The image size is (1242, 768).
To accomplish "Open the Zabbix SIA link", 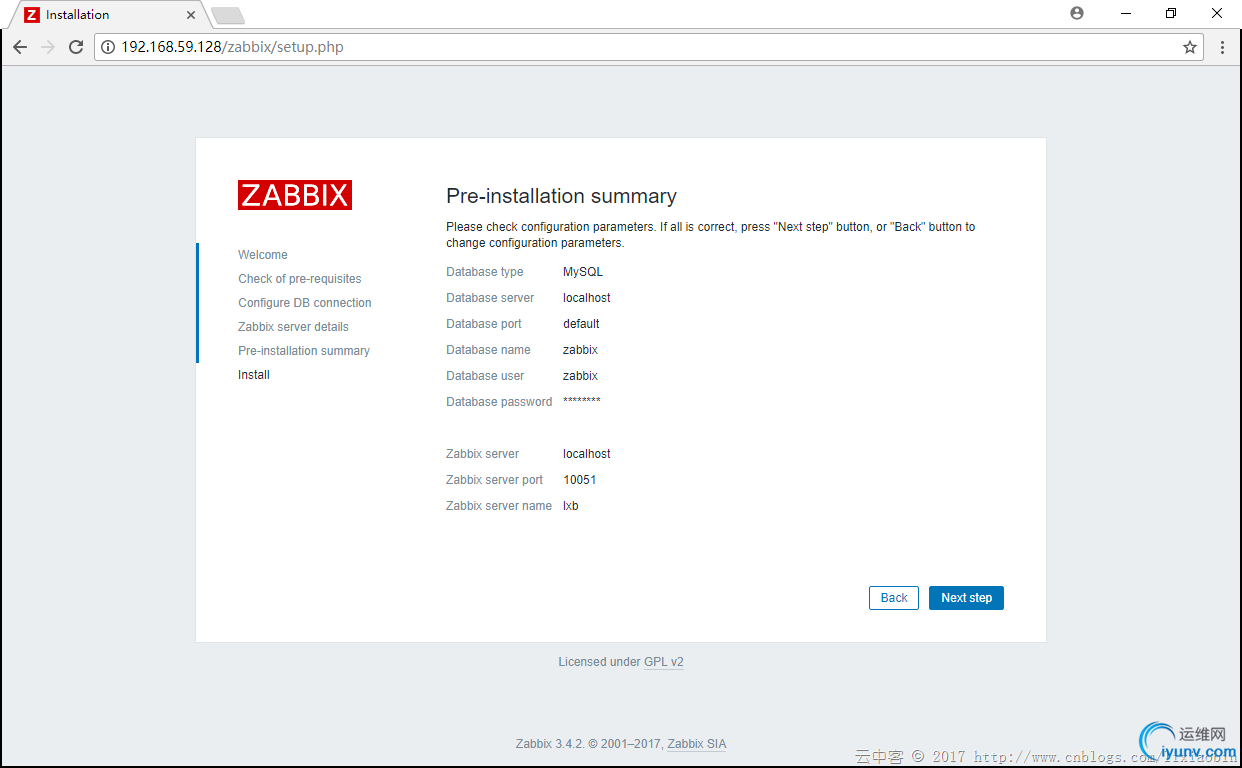I will click(x=697, y=744).
